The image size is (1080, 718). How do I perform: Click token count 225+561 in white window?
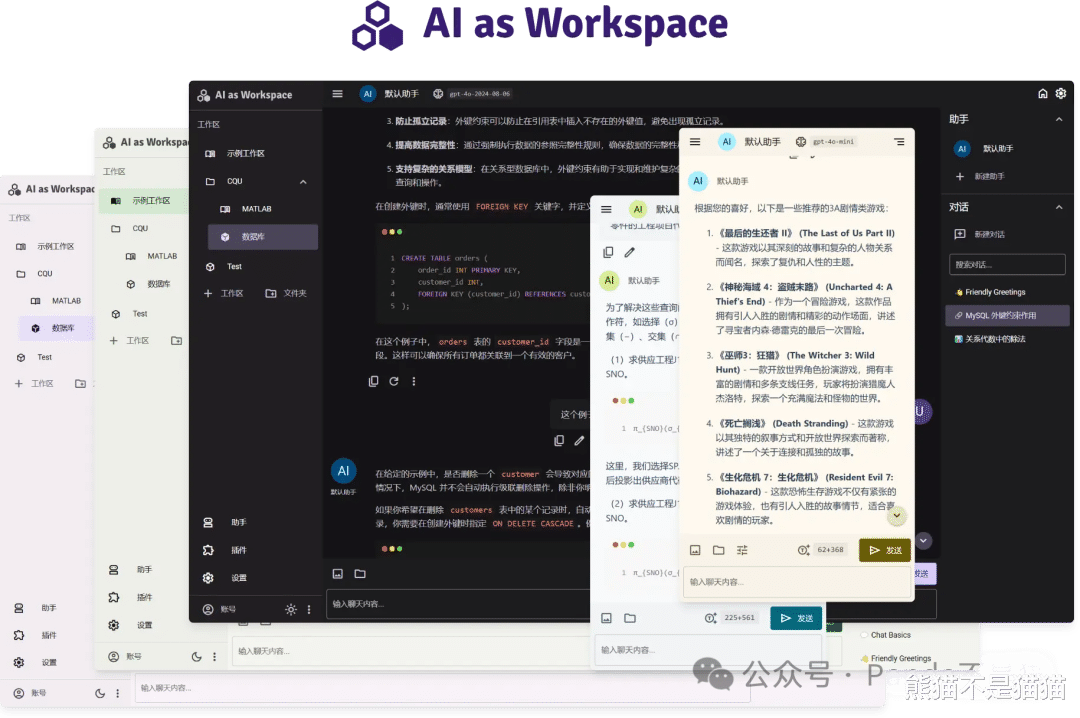pyautogui.click(x=739, y=618)
